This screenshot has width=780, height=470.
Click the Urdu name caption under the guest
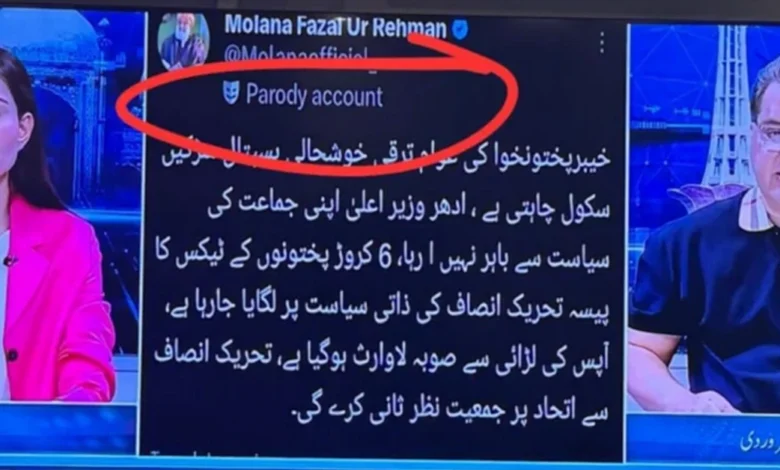[x=759, y=440]
